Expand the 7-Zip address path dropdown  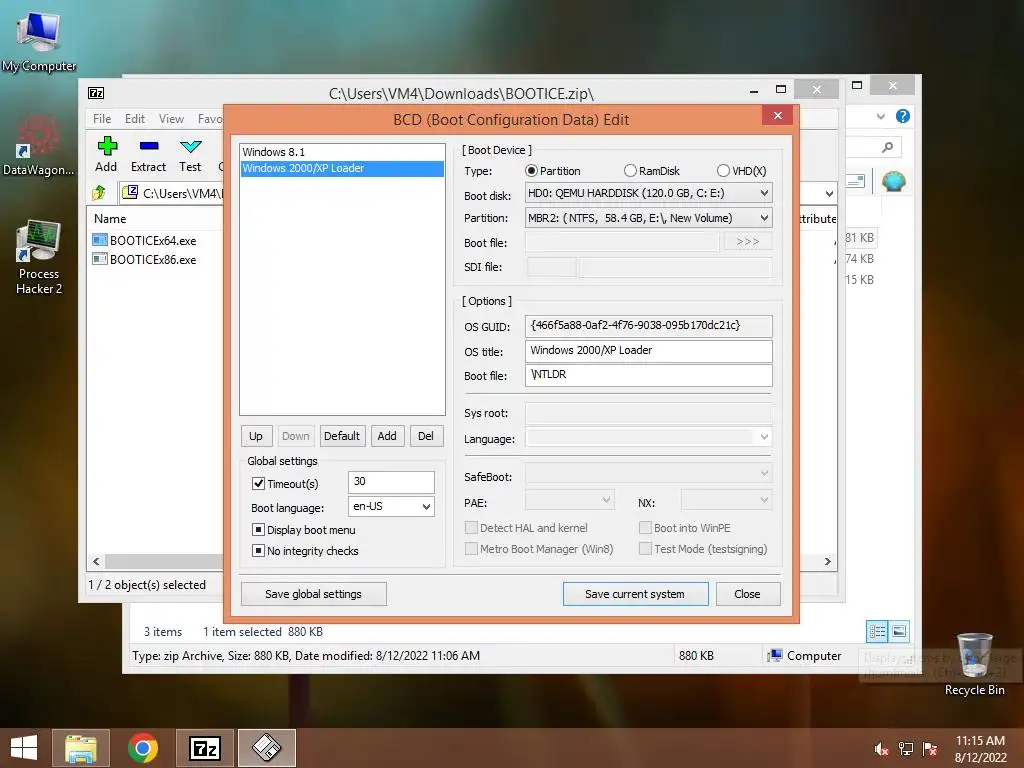pos(829,193)
